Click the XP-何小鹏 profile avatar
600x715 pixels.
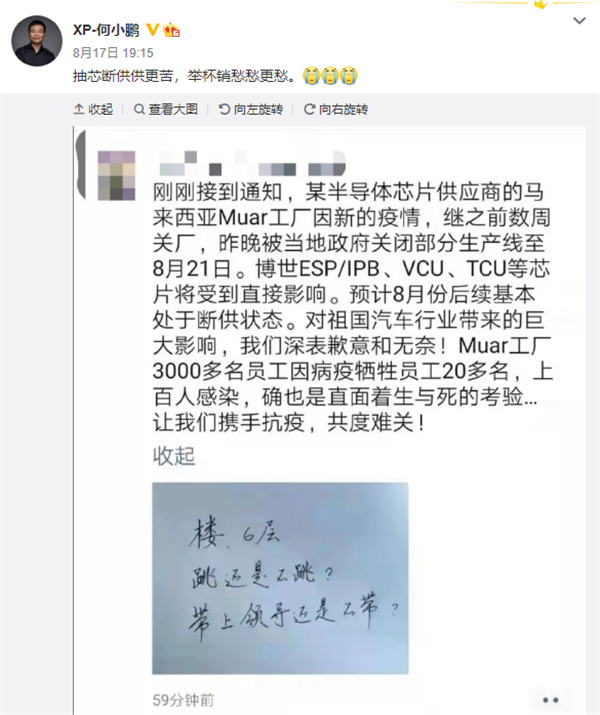pos(36,41)
